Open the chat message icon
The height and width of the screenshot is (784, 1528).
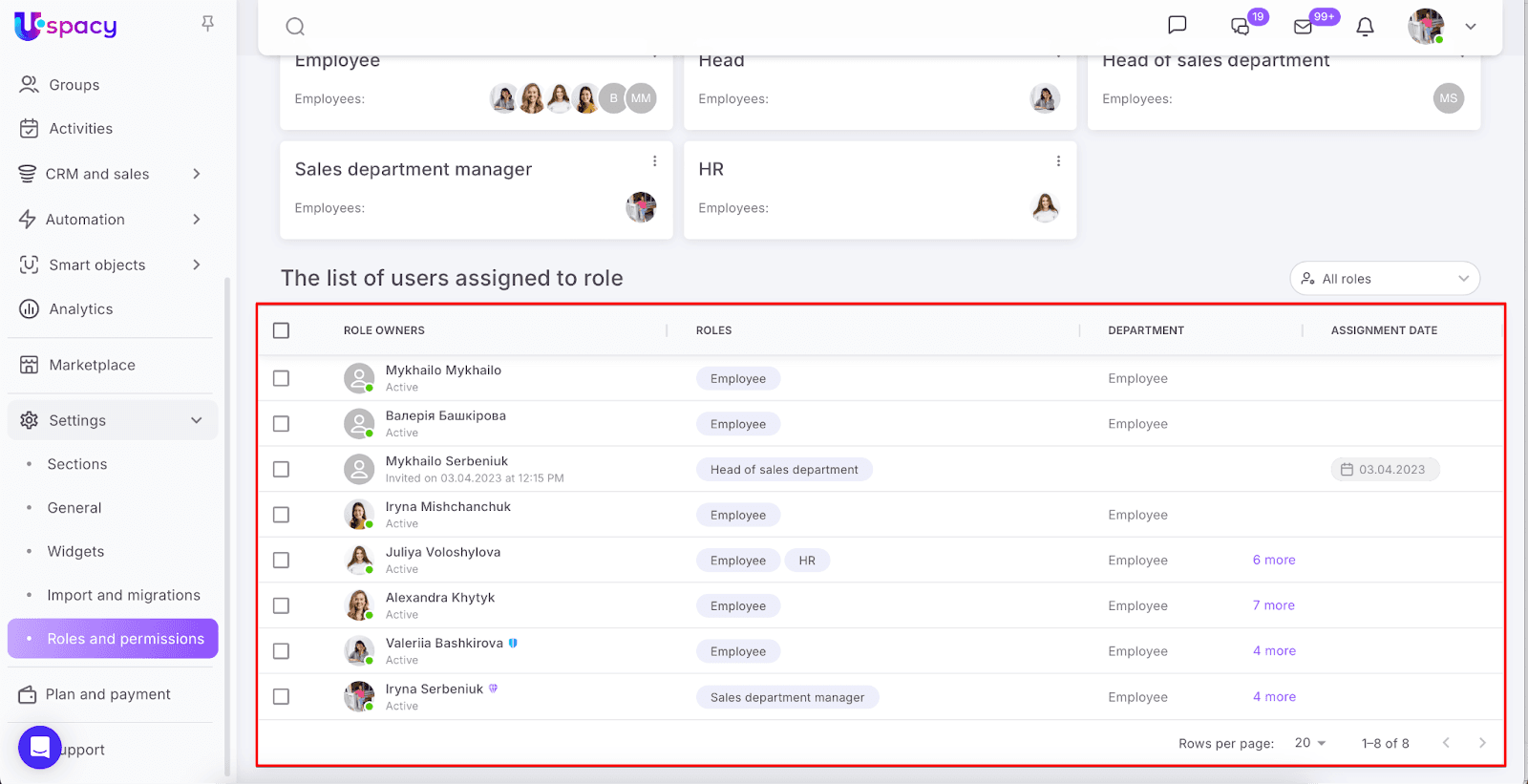(x=1178, y=26)
